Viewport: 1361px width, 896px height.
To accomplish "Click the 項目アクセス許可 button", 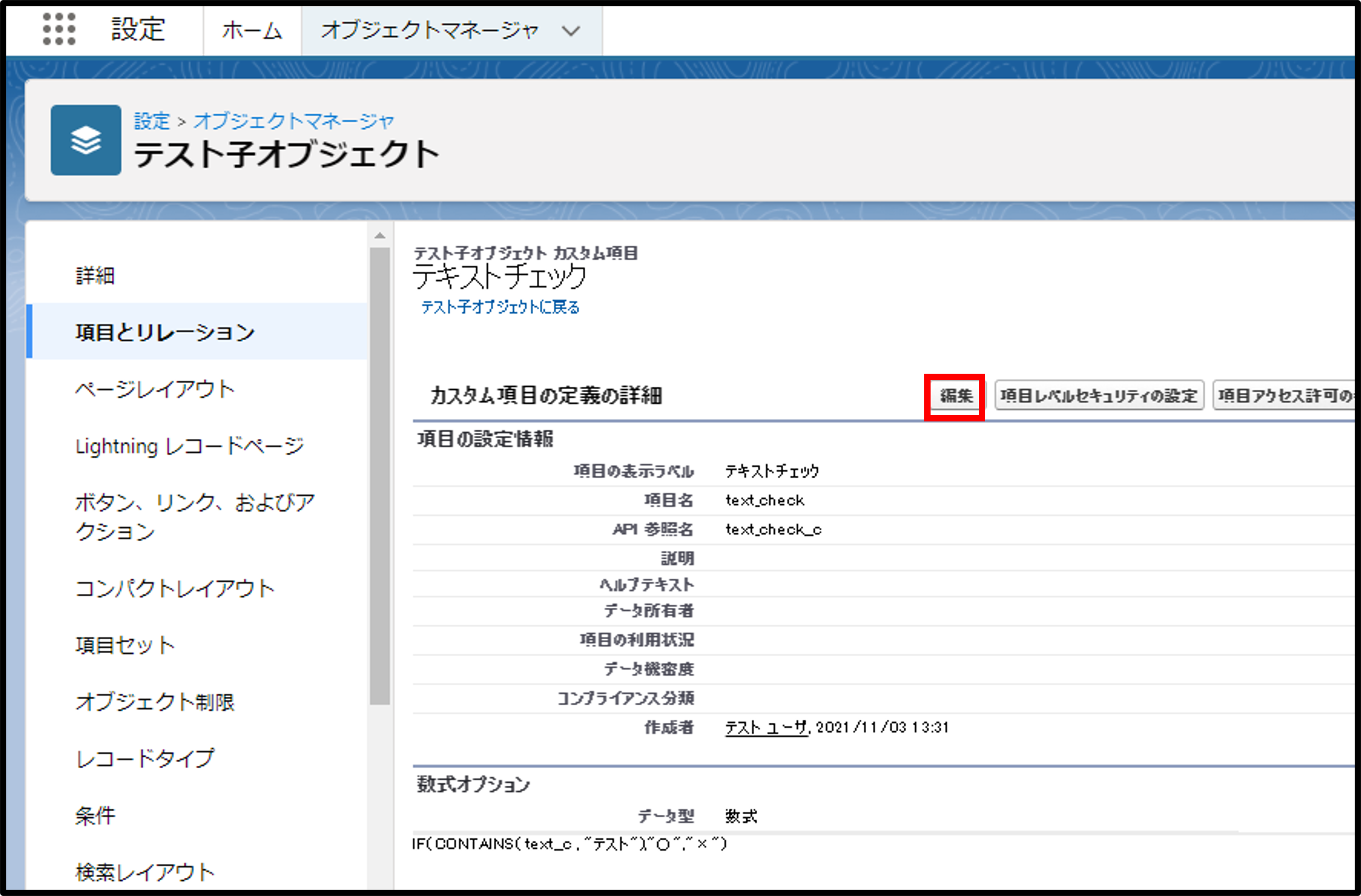I will (x=1284, y=396).
